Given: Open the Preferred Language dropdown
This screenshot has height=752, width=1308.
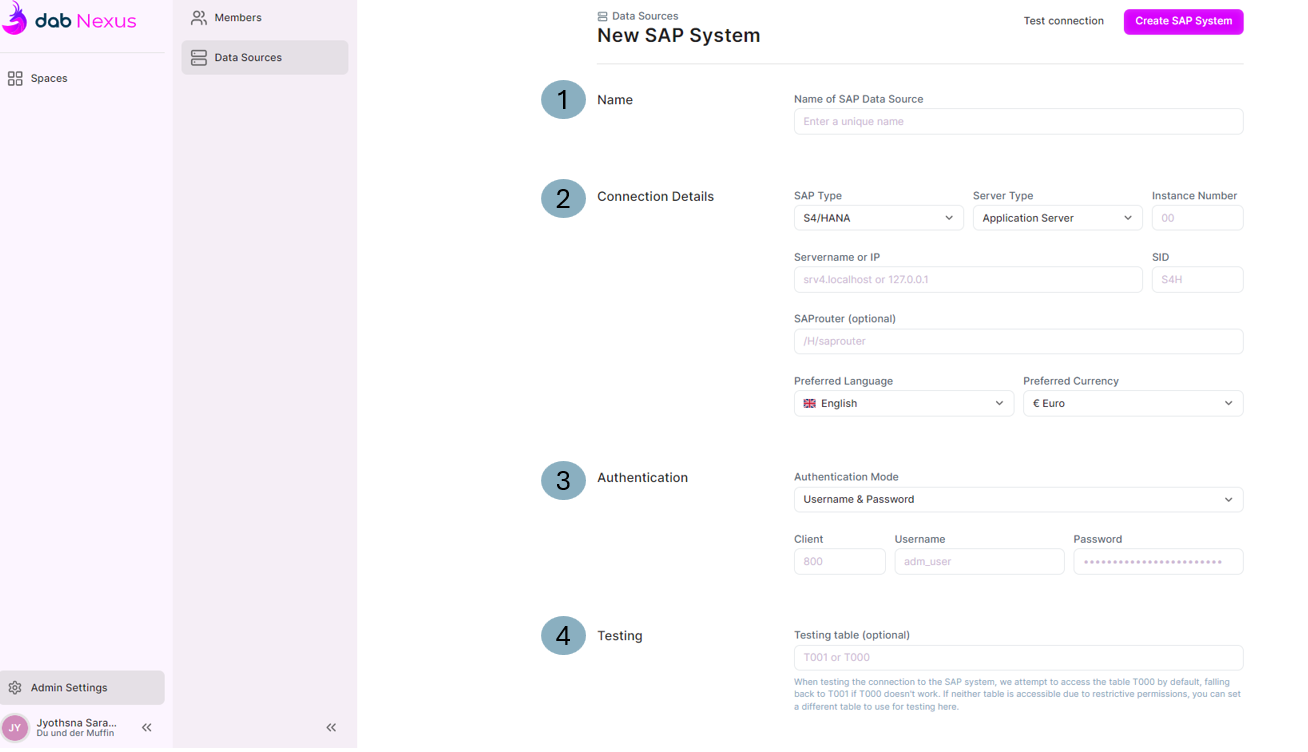Looking at the screenshot, I should pyautogui.click(x=903, y=404).
